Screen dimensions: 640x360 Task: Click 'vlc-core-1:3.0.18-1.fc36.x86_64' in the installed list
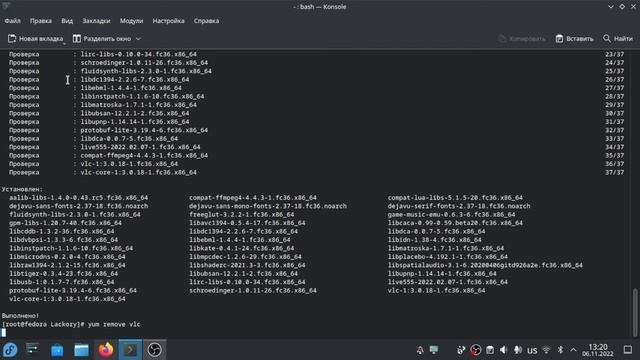pyautogui.click(x=67, y=299)
